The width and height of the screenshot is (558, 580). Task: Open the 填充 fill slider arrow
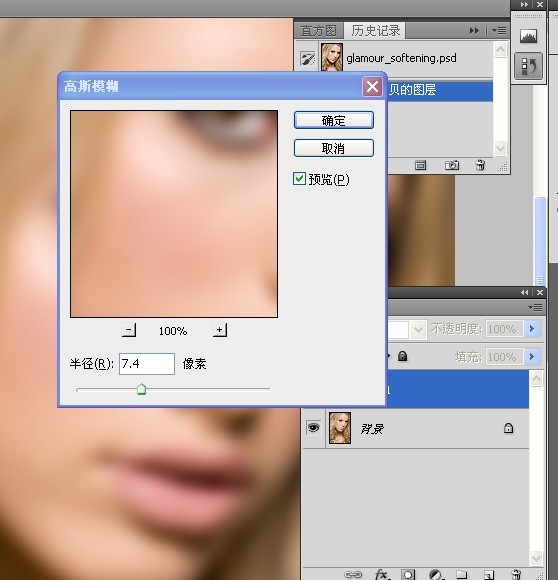point(532,357)
